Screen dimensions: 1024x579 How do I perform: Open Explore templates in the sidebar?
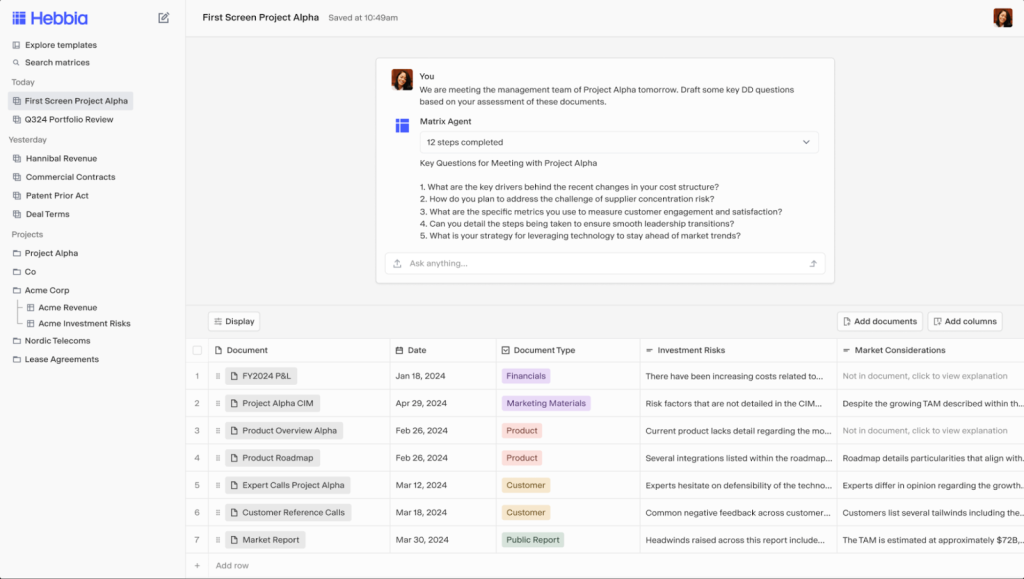[60, 45]
